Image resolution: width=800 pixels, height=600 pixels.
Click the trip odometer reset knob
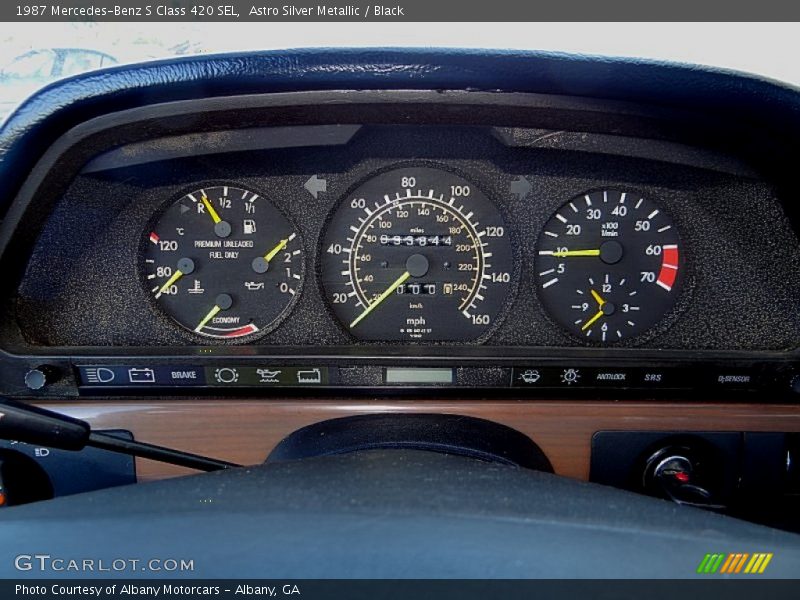tap(35, 379)
